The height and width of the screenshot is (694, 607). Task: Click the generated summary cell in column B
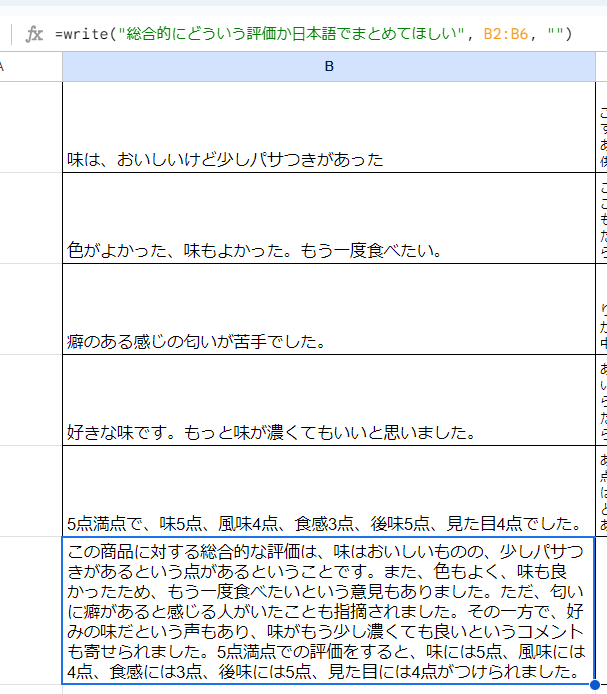328,610
